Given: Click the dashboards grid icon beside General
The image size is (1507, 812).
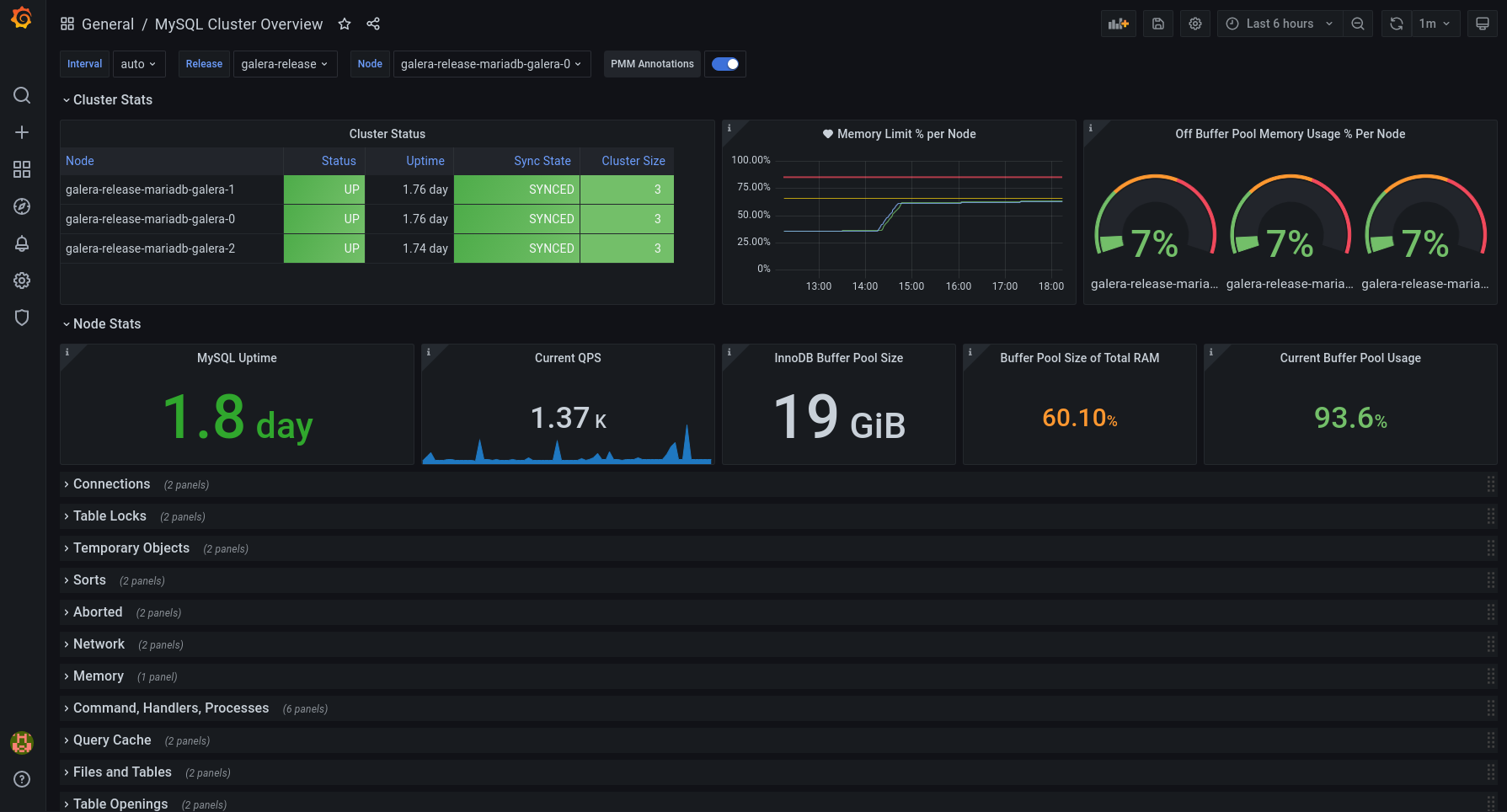Looking at the screenshot, I should pyautogui.click(x=67, y=24).
